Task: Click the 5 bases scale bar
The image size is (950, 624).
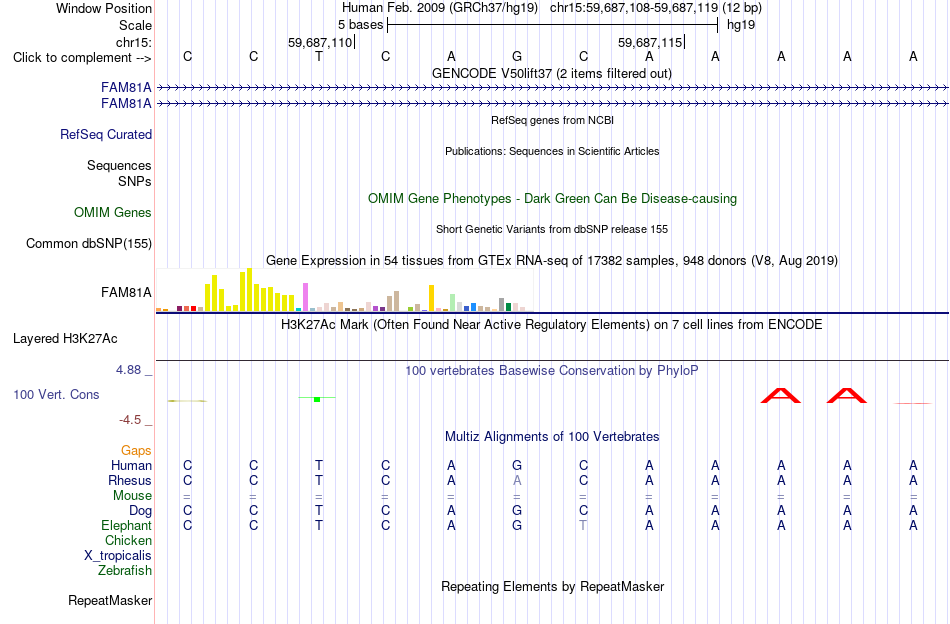Action: point(552,25)
